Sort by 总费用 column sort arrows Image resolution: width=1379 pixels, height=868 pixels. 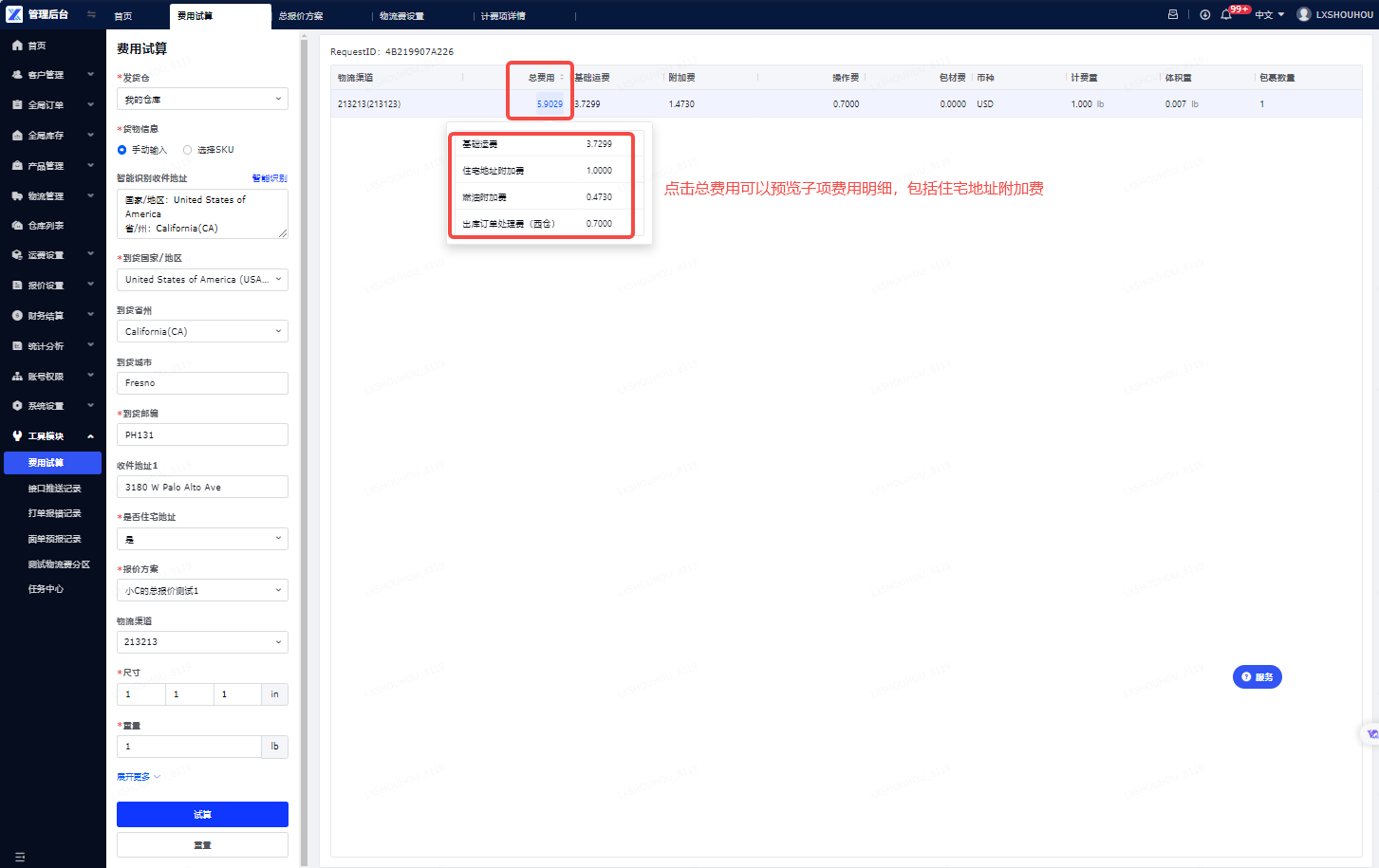(x=562, y=78)
